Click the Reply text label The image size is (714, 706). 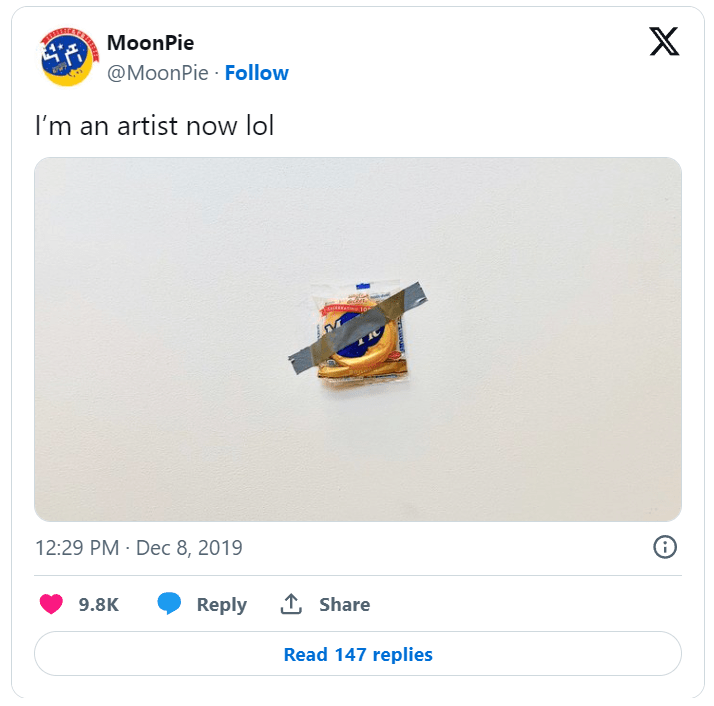pos(222,604)
